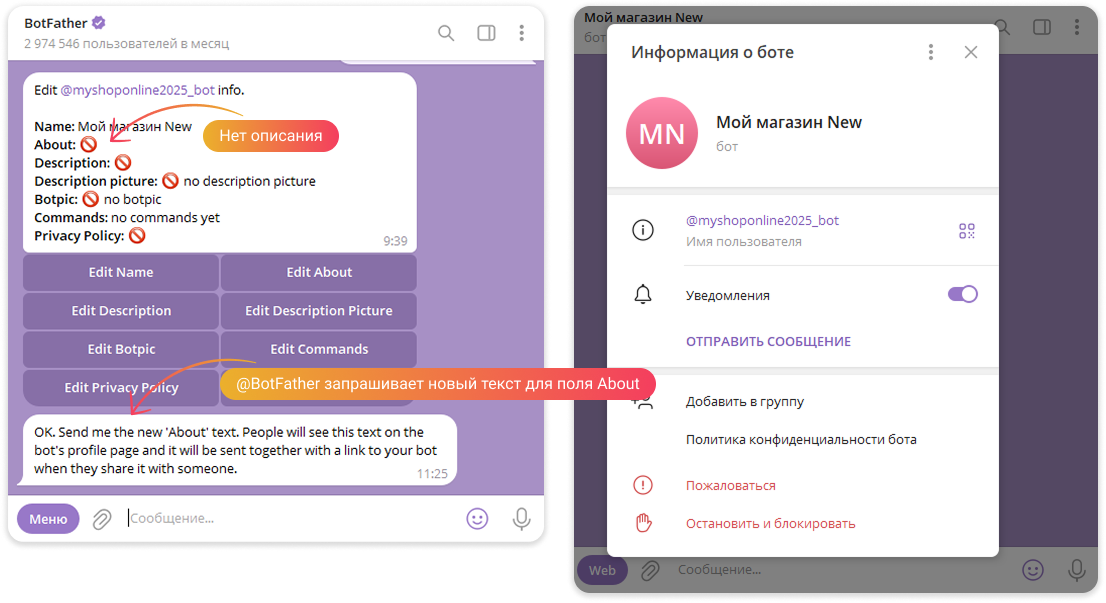Toggle the Уведомления notifications switch
1106x603 pixels.
point(963,294)
